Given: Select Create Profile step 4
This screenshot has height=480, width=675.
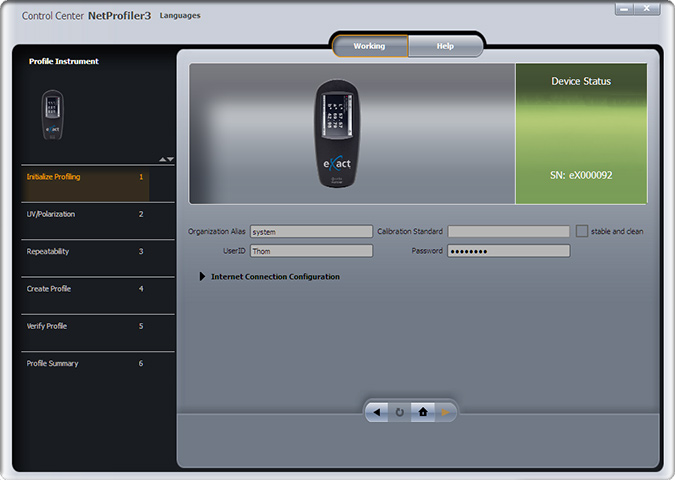Looking at the screenshot, I should pyautogui.click(x=98, y=296).
